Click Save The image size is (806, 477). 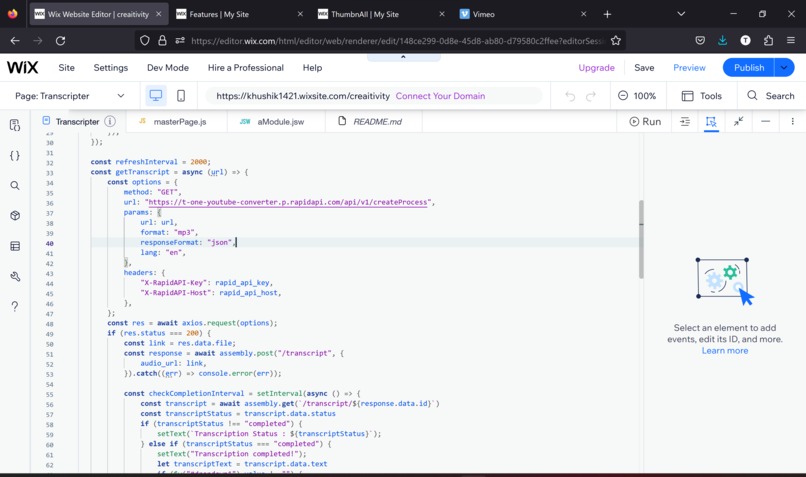click(644, 68)
